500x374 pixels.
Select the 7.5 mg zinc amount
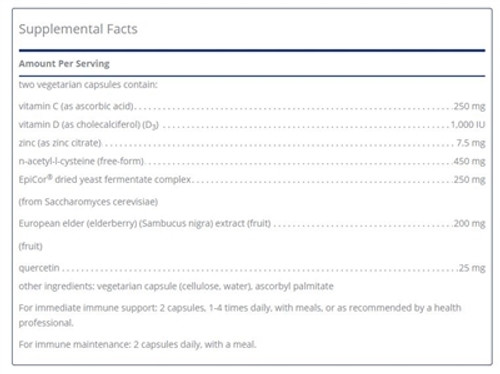471,143
